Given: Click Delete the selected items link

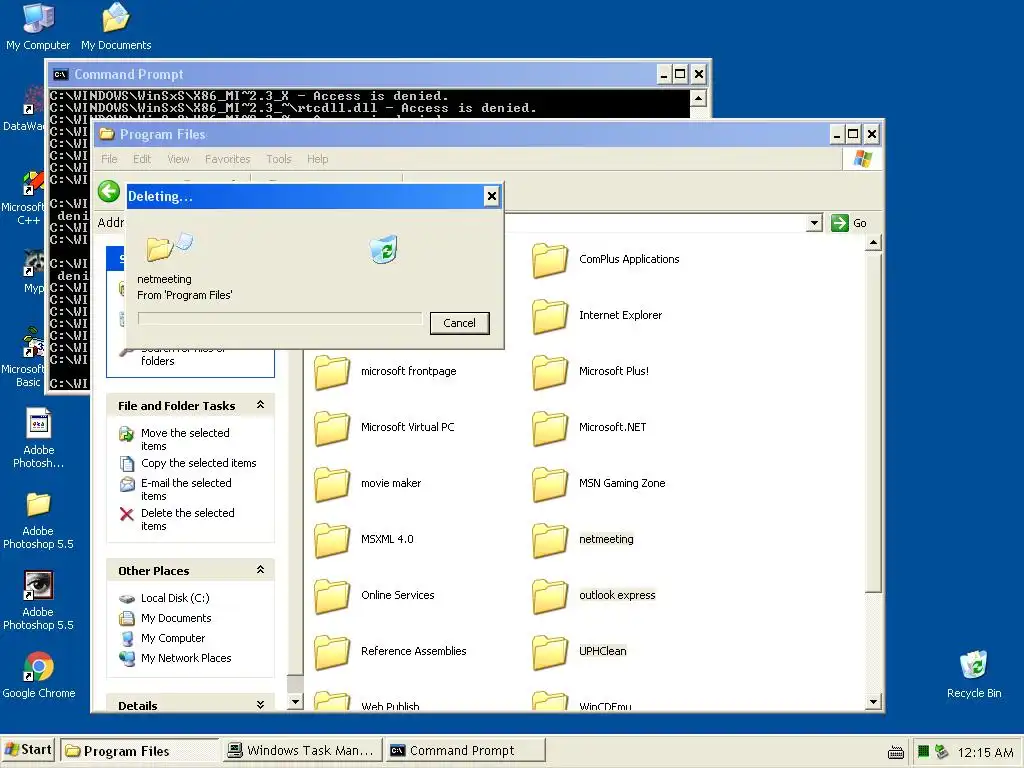Looking at the screenshot, I should point(187,519).
